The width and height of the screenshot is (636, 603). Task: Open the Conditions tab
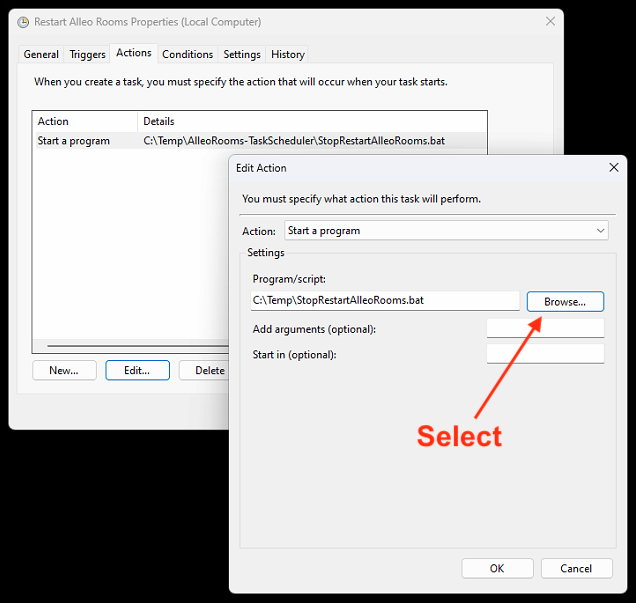tap(187, 54)
